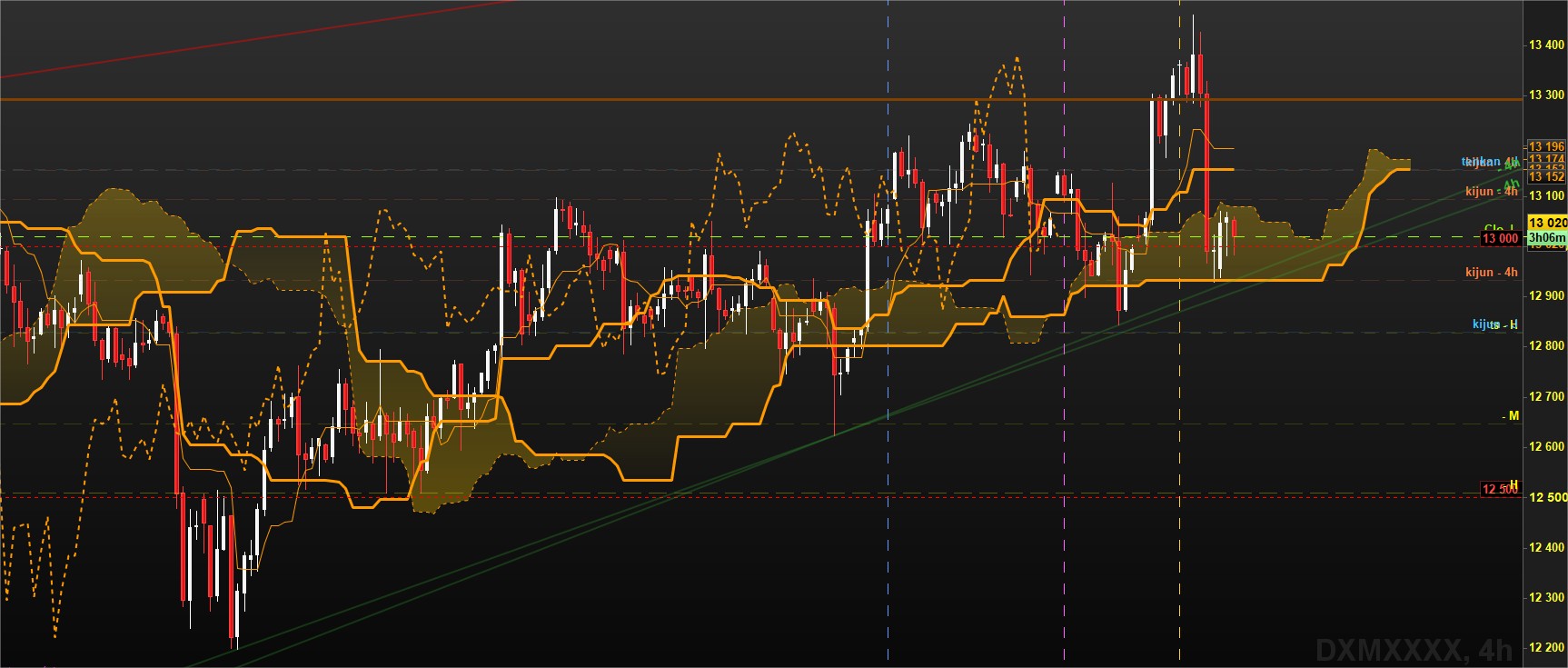Viewport: 1568px width, 668px height.
Task: Click the 12 200 price axis label
Action: tap(1546, 647)
